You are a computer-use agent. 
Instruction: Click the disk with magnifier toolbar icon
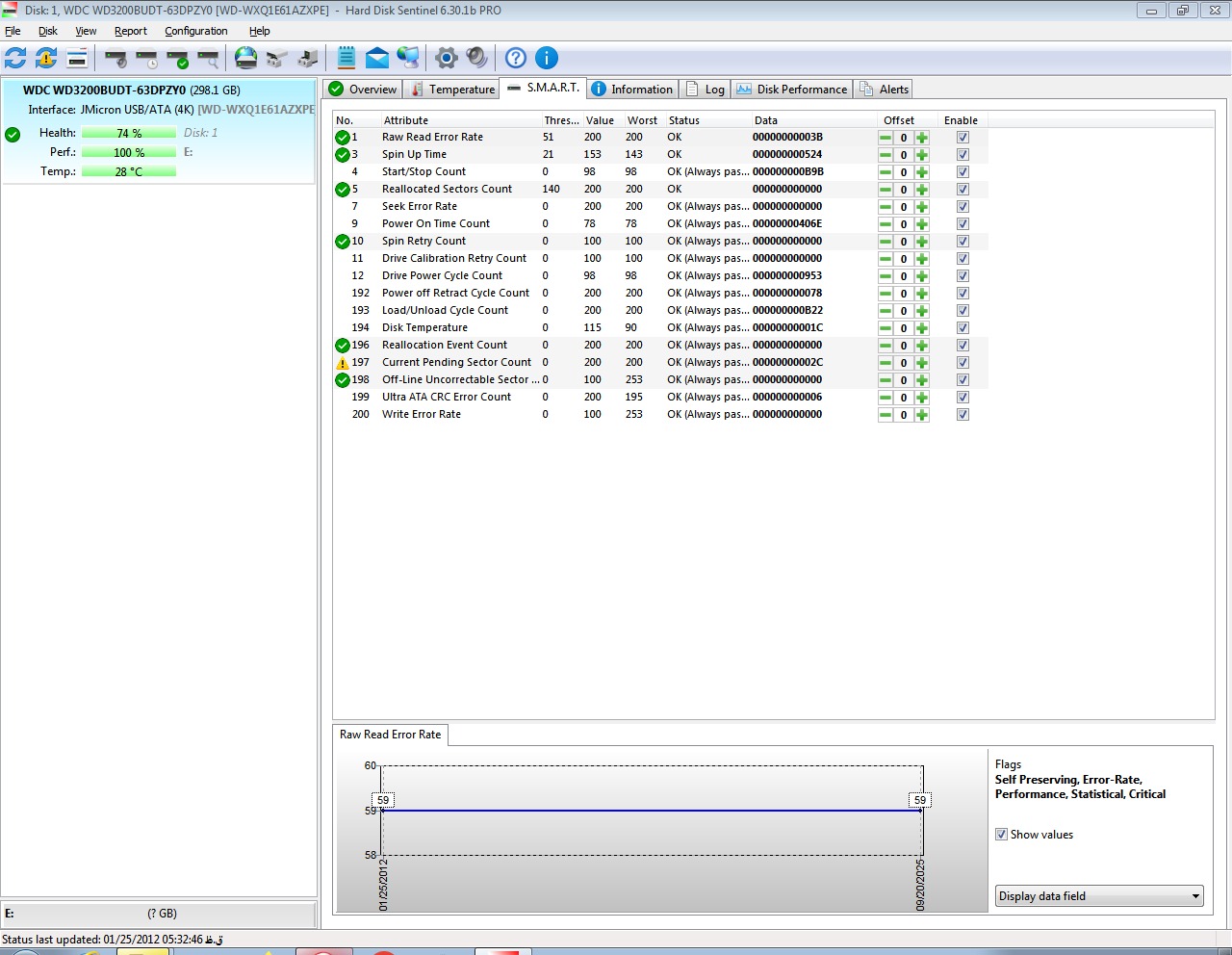(209, 59)
